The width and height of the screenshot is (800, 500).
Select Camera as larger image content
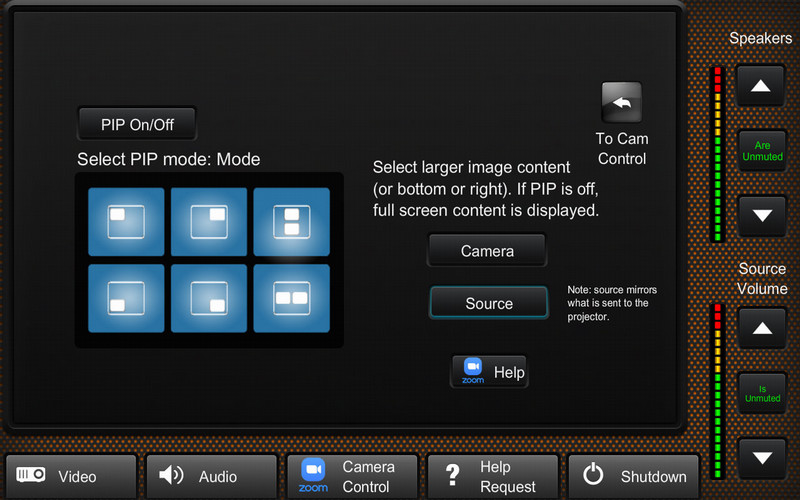[x=487, y=251]
